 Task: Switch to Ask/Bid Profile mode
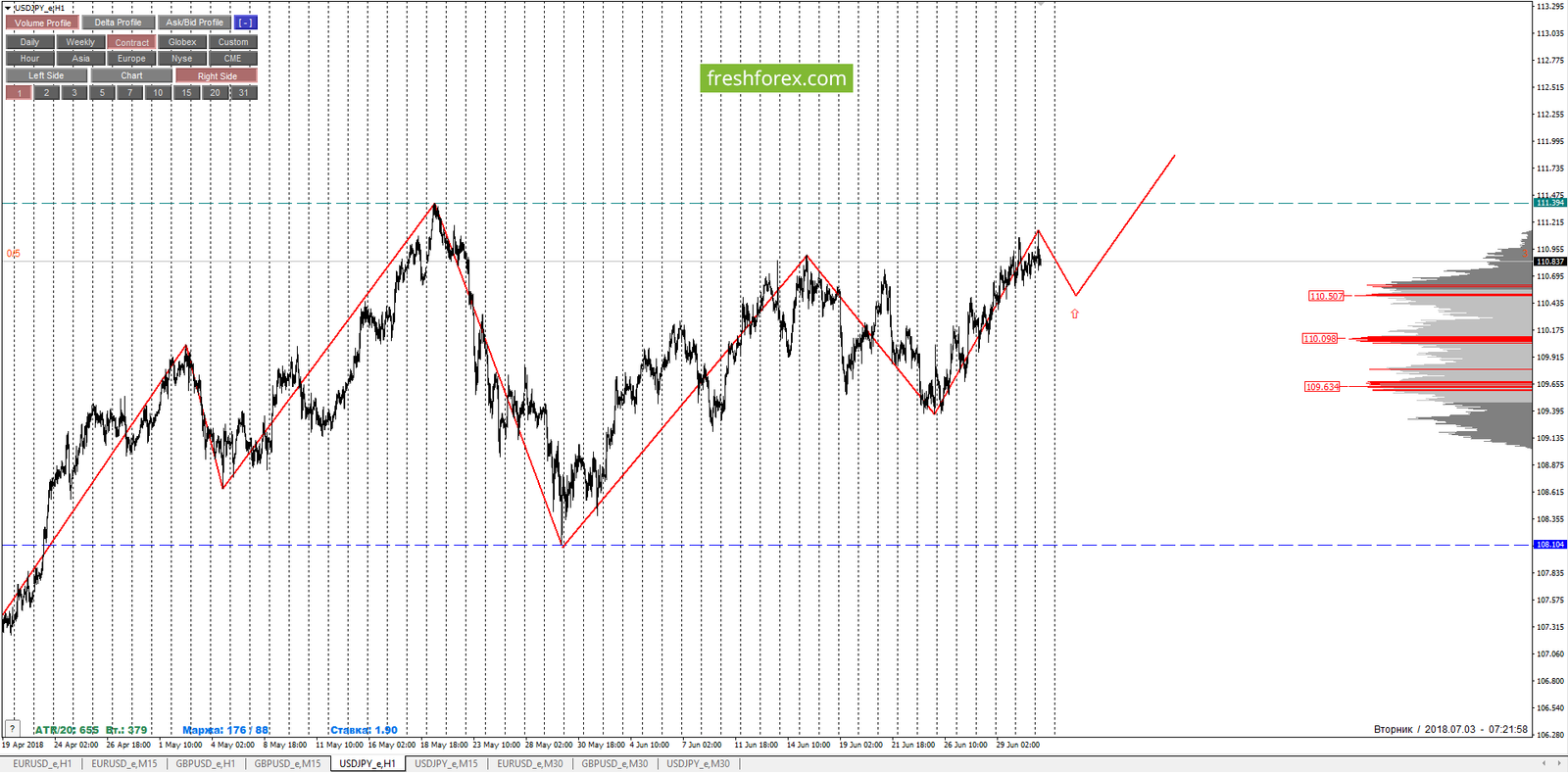pyautogui.click(x=194, y=23)
